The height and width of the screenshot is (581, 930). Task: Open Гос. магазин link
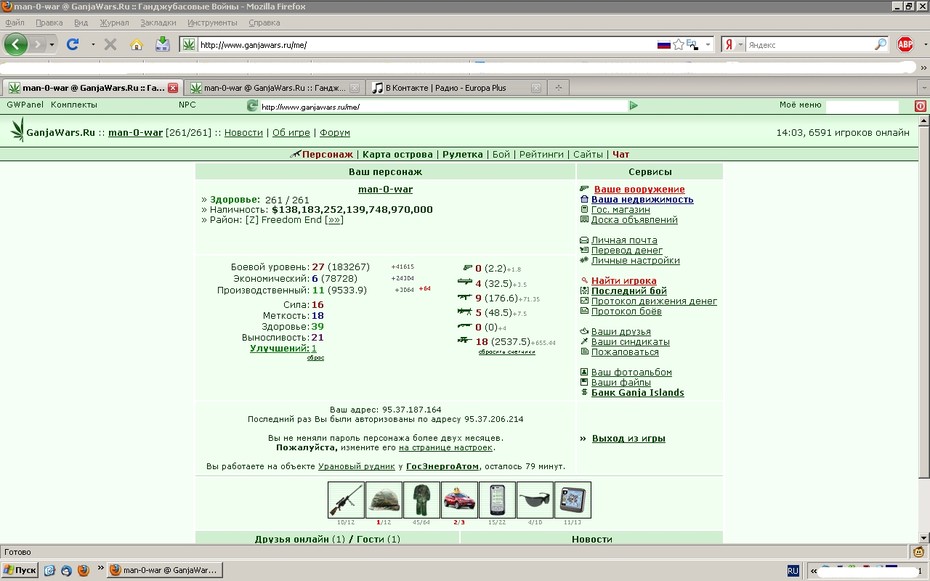620,209
